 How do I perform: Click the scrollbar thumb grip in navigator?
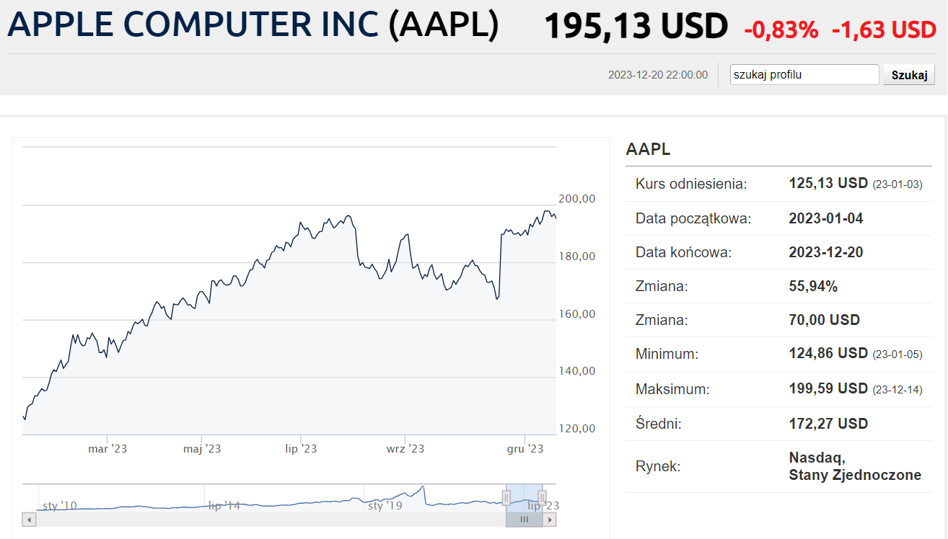pyautogui.click(x=524, y=520)
